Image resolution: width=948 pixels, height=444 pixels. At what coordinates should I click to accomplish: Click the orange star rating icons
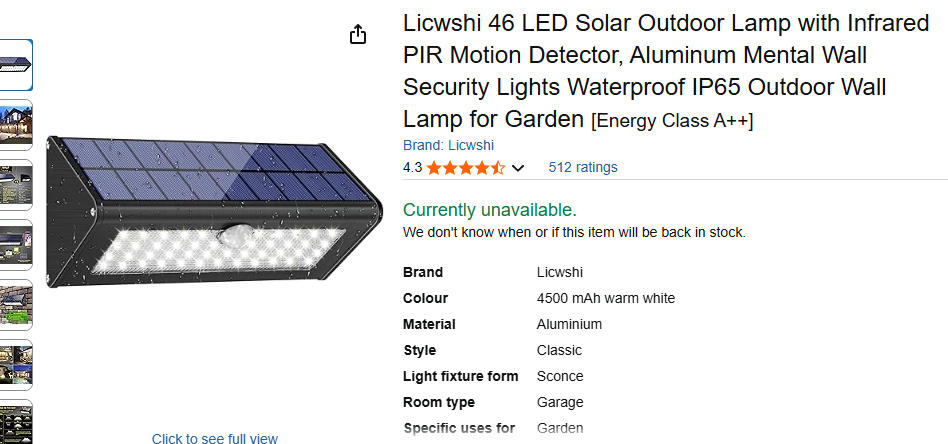(466, 168)
